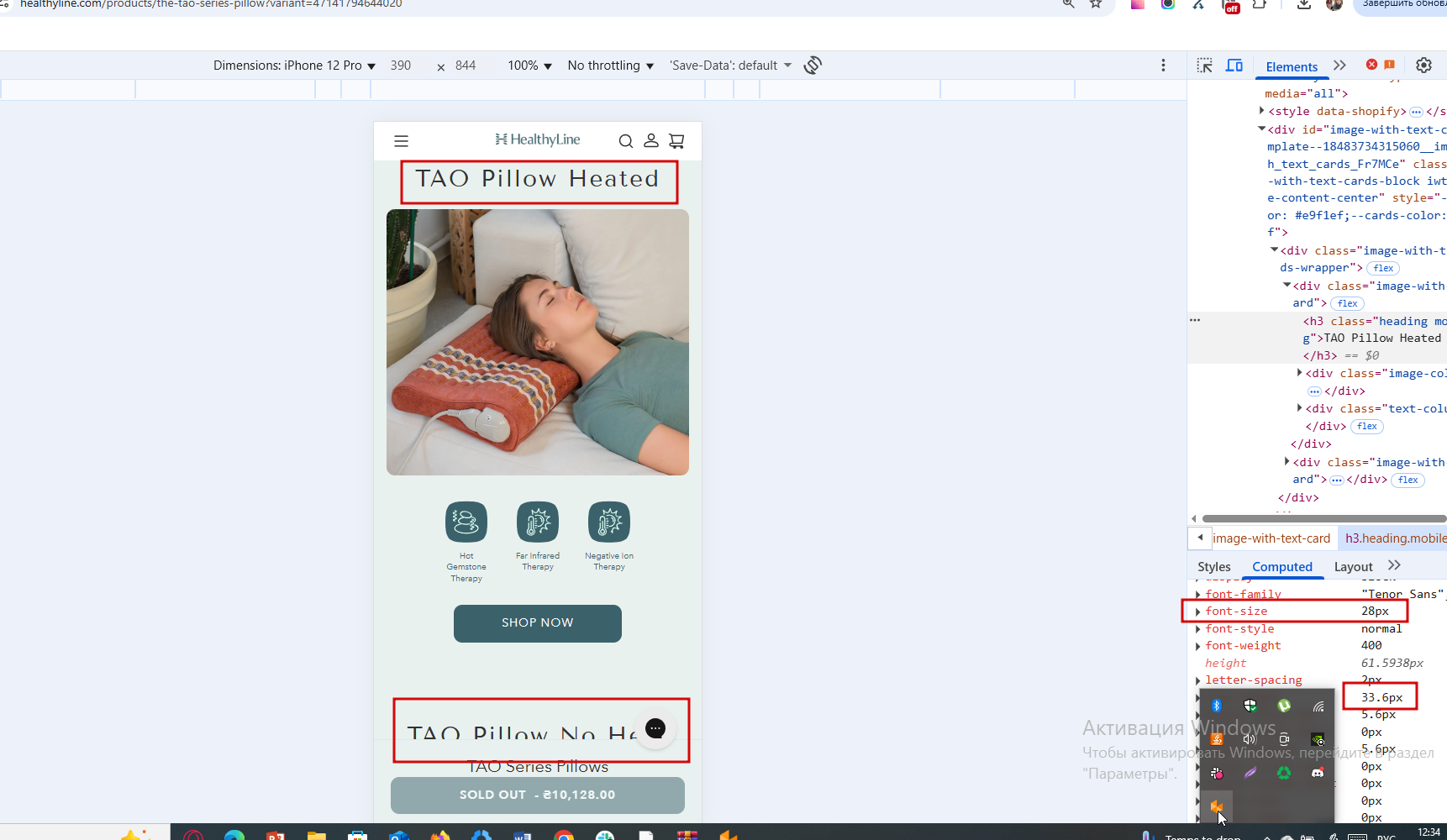Image resolution: width=1447 pixels, height=840 pixels.
Task: Click the pillow product image
Action: pos(538,343)
